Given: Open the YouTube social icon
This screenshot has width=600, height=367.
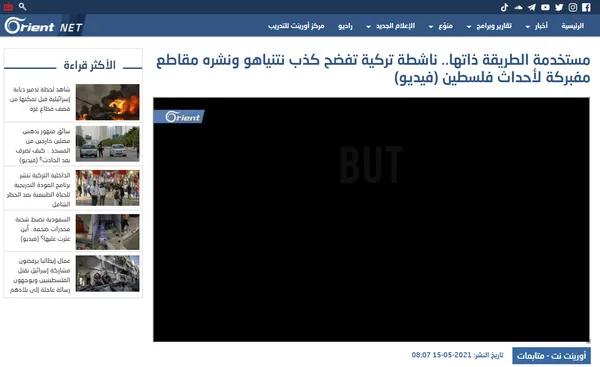Looking at the screenshot, I should point(545,7).
